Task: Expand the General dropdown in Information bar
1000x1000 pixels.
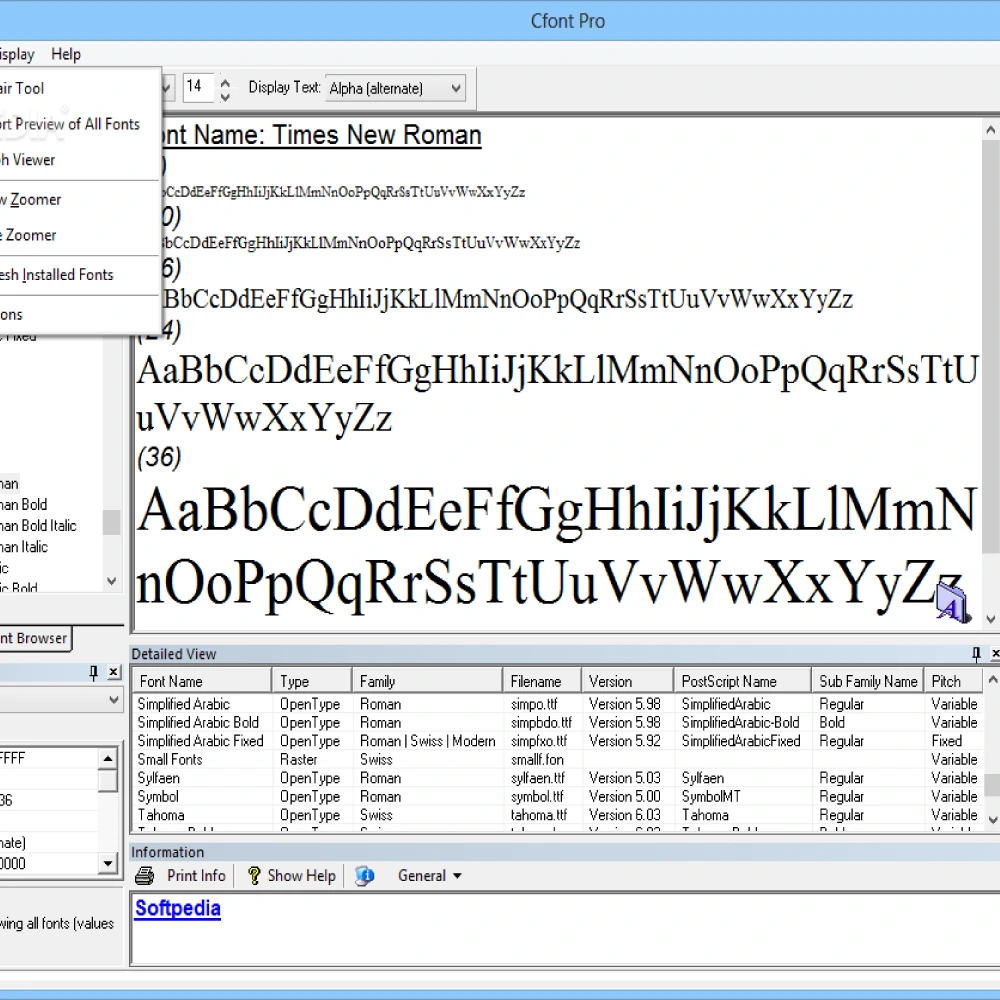Action: tap(429, 876)
